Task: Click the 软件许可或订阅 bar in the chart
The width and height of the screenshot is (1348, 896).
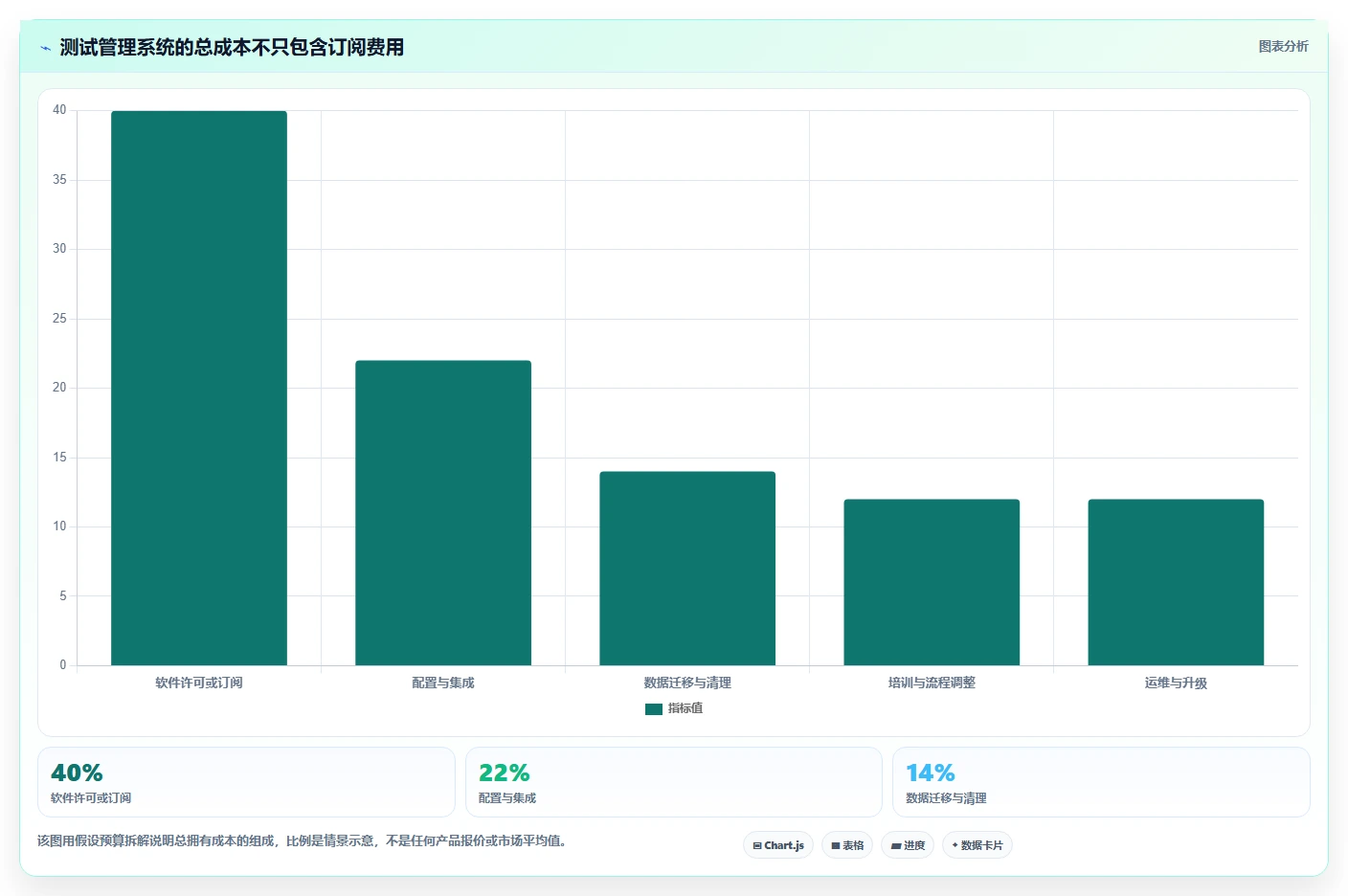Action: (199, 388)
